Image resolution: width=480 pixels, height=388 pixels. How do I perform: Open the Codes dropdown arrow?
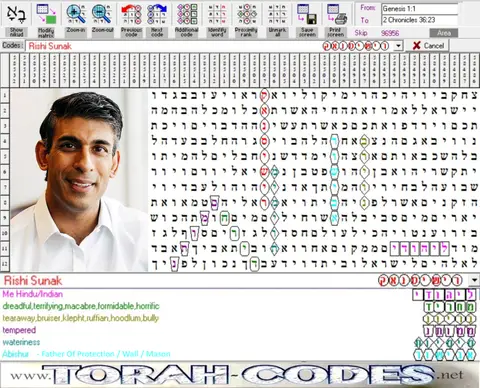(x=398, y=46)
